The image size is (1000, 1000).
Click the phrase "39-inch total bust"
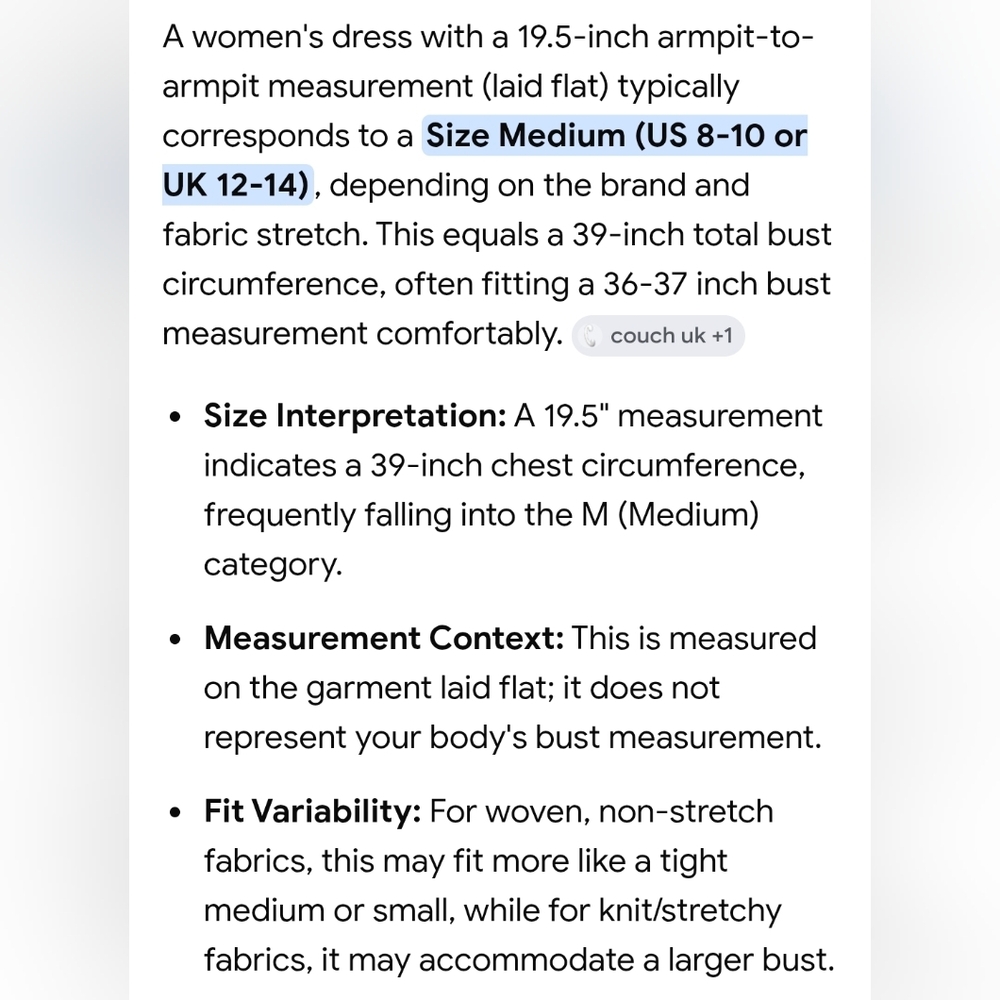point(702,234)
